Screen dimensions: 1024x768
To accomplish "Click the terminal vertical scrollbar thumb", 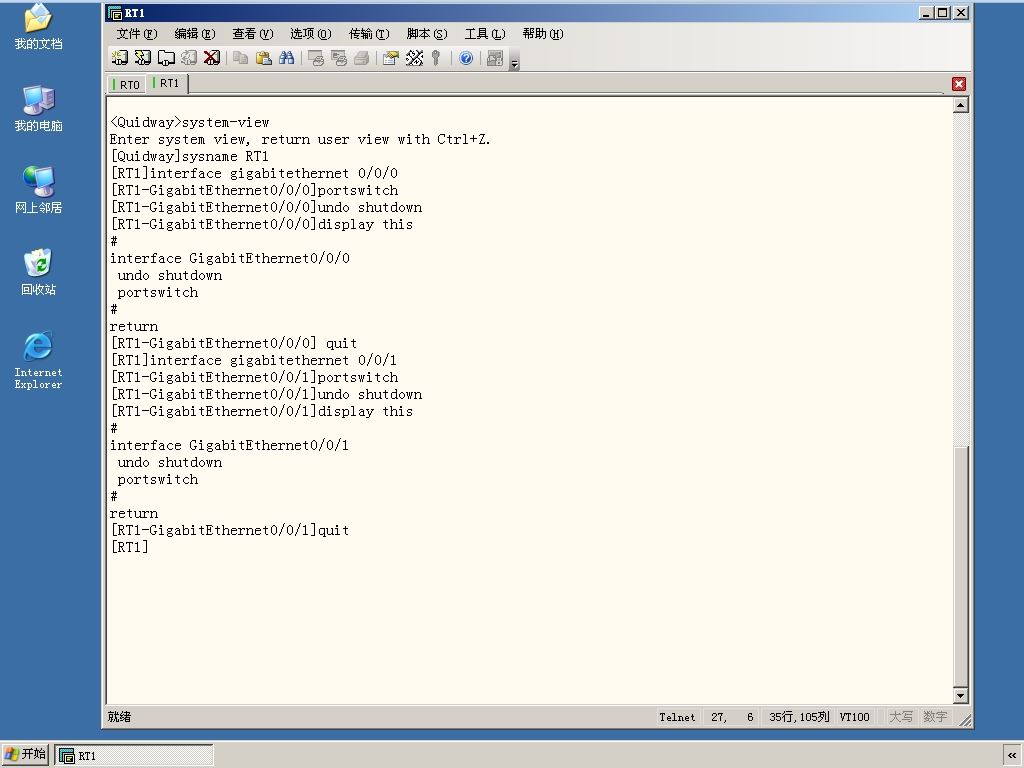I will coord(960,566).
